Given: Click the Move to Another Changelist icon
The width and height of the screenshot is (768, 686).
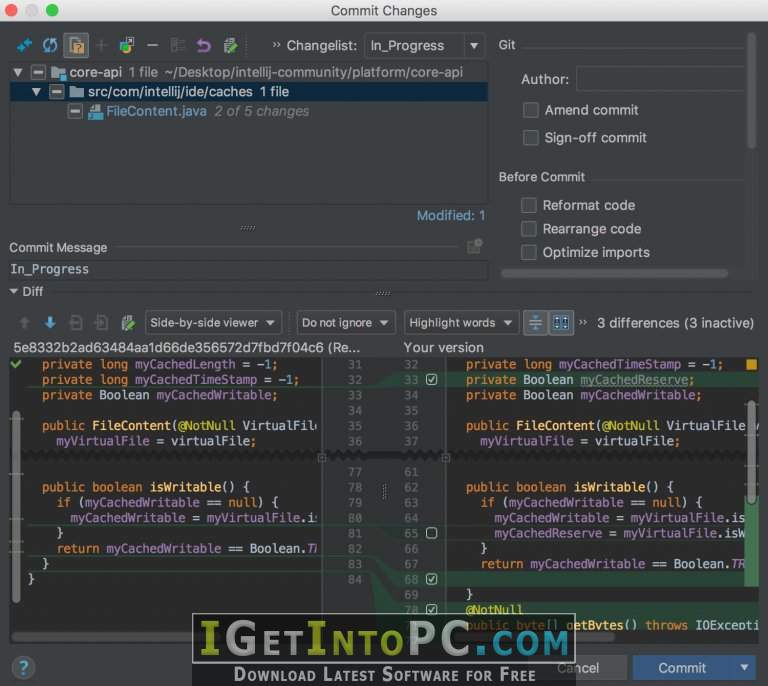Looking at the screenshot, I should [x=126, y=46].
